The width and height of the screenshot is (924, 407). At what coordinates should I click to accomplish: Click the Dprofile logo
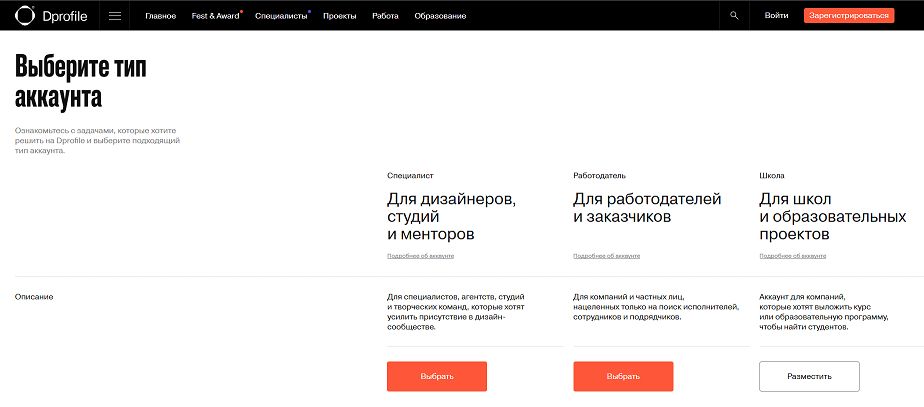pyautogui.click(x=51, y=16)
